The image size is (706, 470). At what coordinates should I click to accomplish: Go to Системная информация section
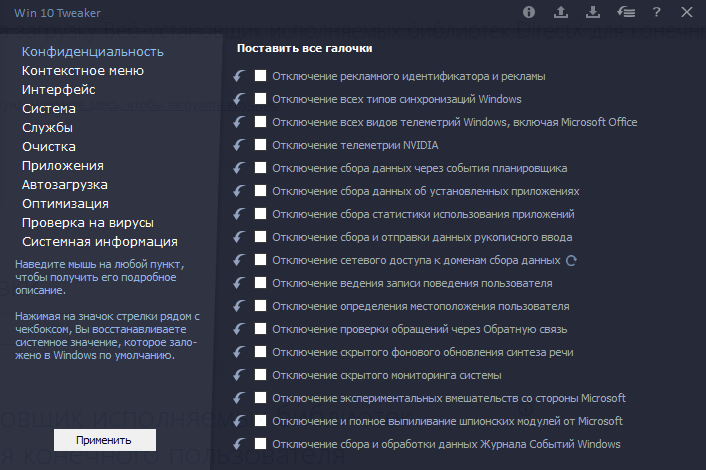pyautogui.click(x=100, y=242)
